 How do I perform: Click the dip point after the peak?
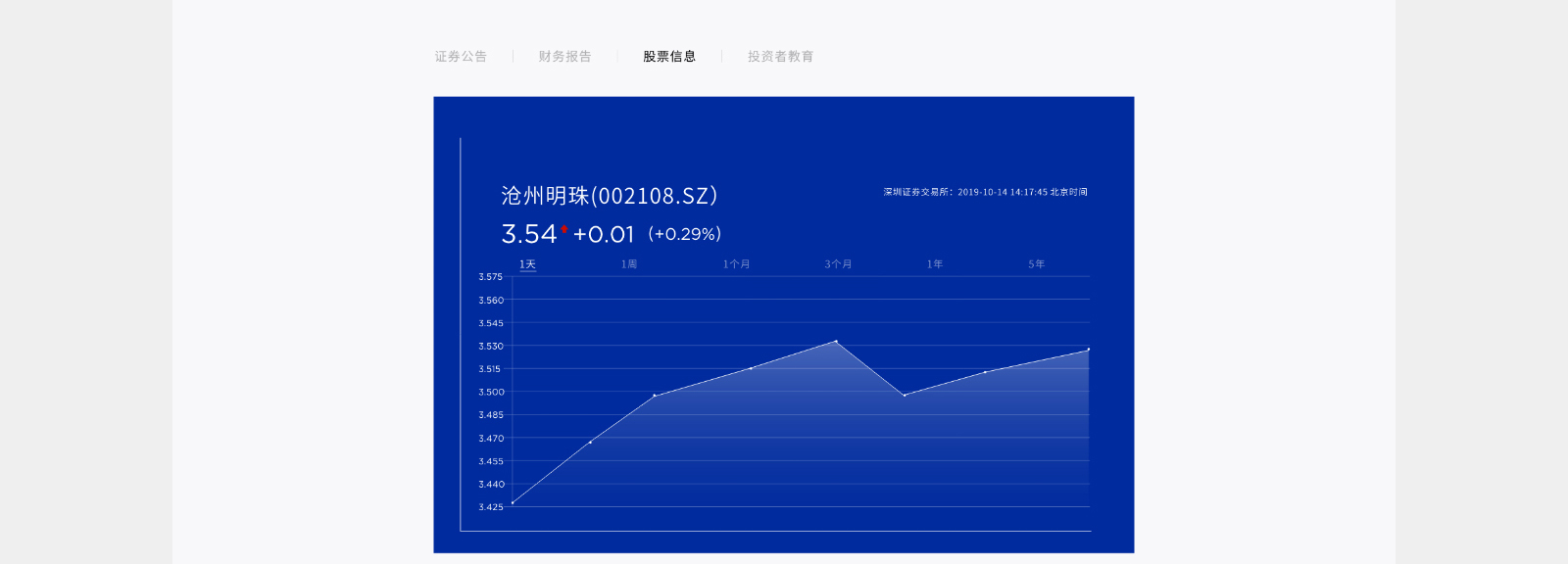tap(905, 395)
